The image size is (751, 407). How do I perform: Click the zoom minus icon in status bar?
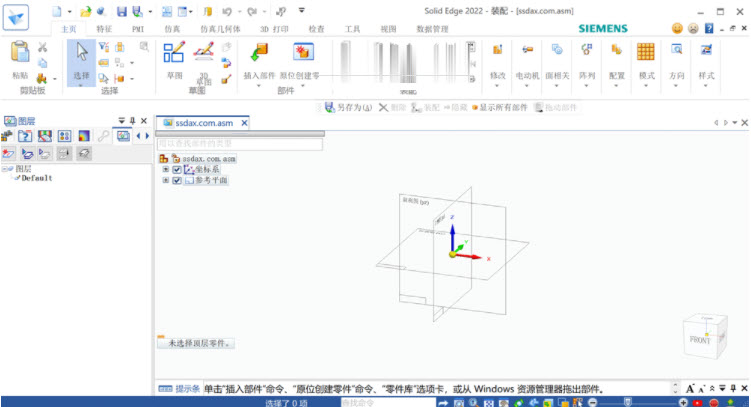[592, 402]
